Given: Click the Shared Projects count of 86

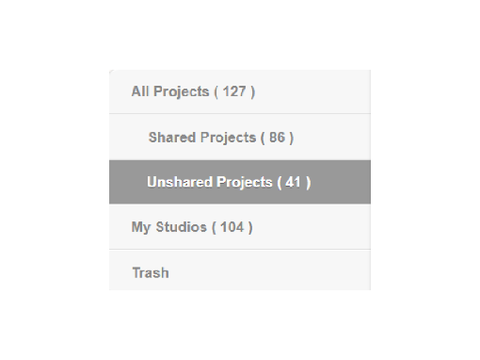Looking at the screenshot, I should (277, 137).
